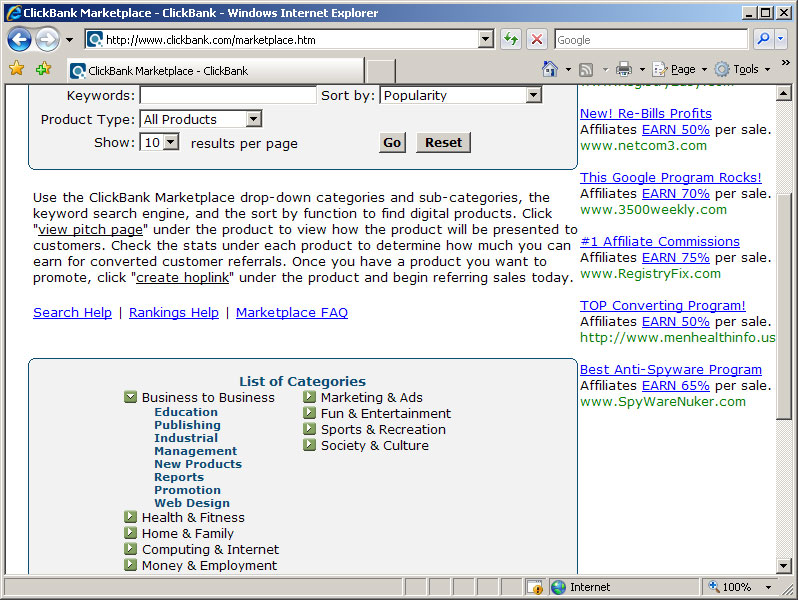This screenshot has width=798, height=600.
Task: Click the 'view pitch page' text
Action: click(x=91, y=230)
